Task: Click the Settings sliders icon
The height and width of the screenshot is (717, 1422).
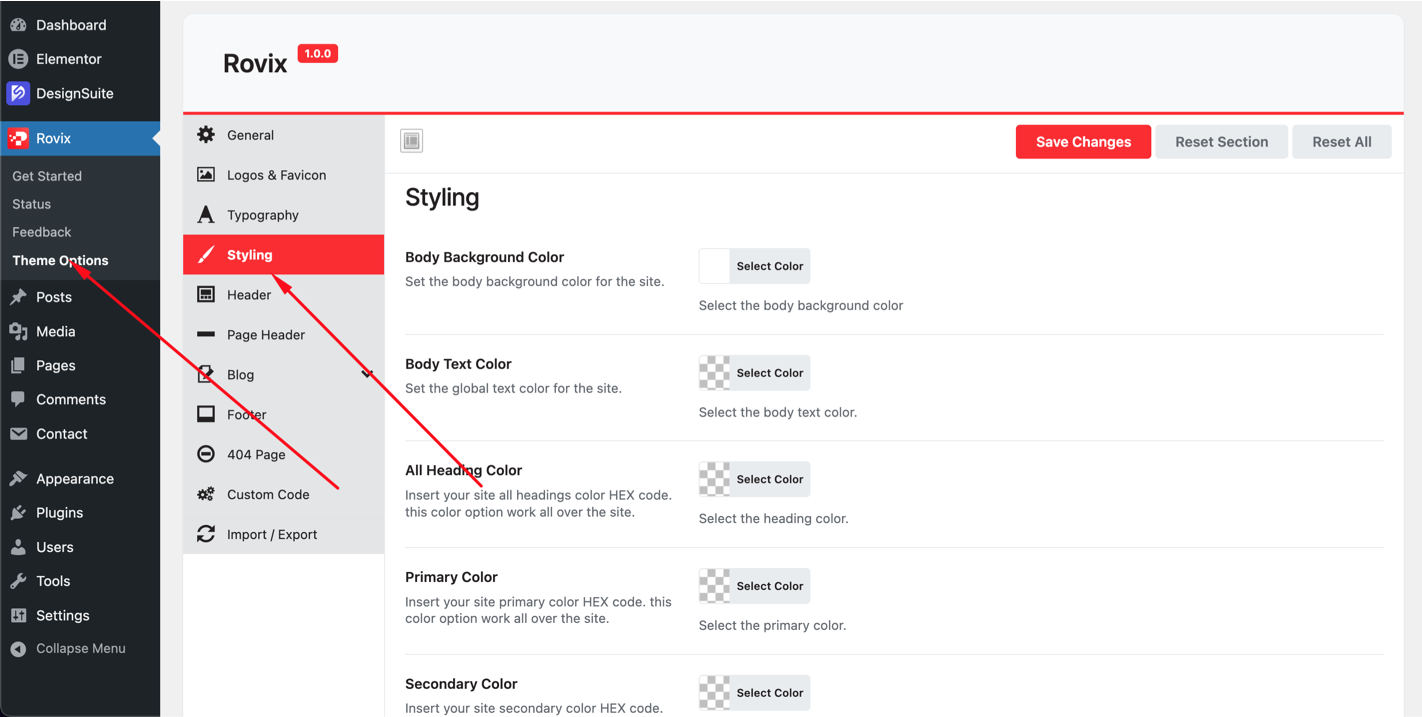Action: tap(18, 616)
